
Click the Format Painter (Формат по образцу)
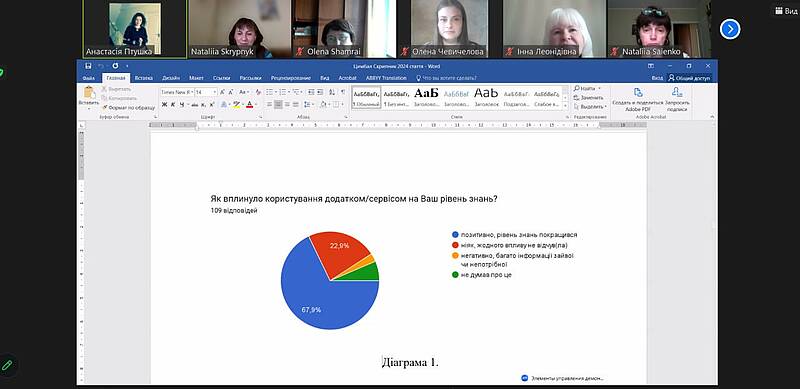pyautogui.click(x=128, y=108)
